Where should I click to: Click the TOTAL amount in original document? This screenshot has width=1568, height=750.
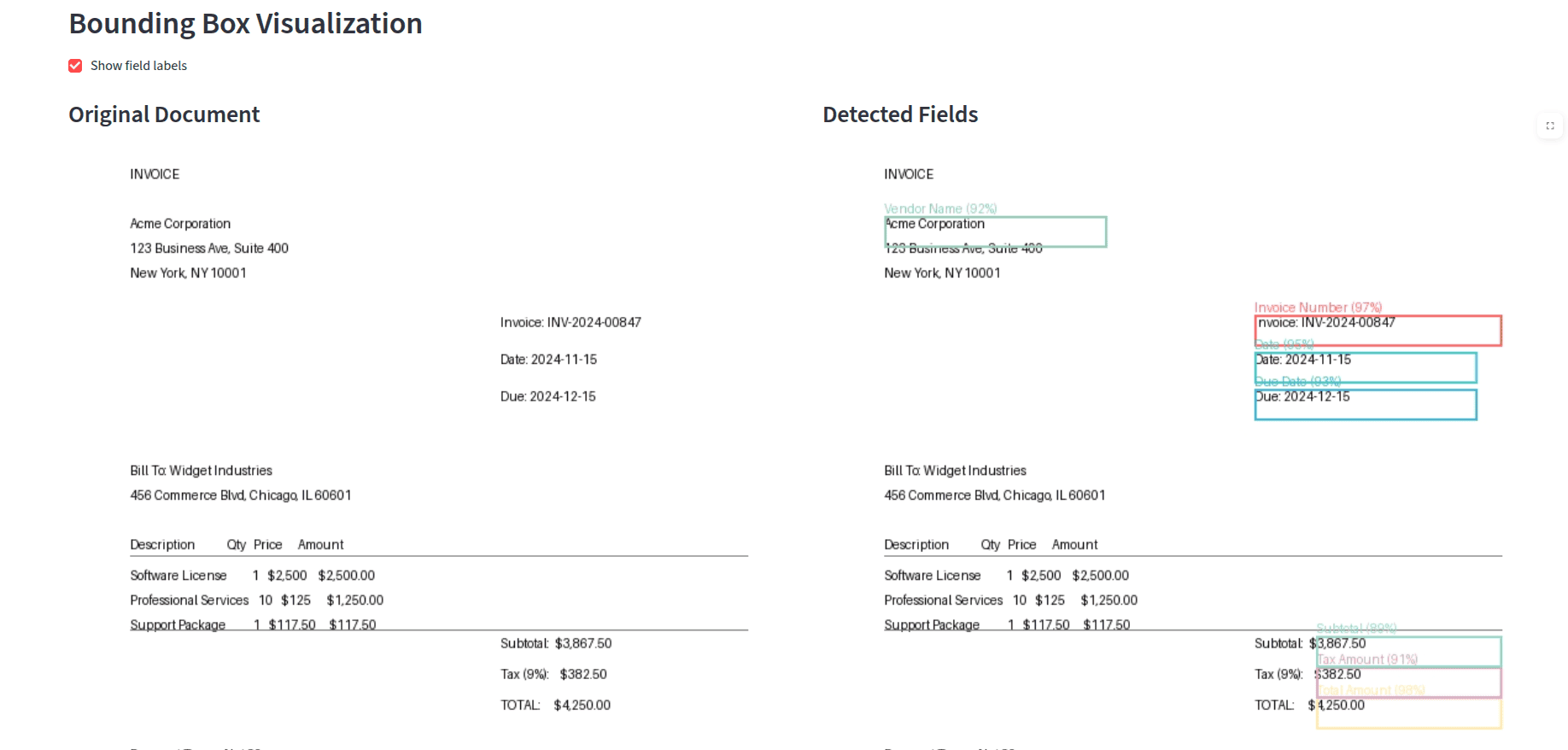pyautogui.click(x=582, y=706)
